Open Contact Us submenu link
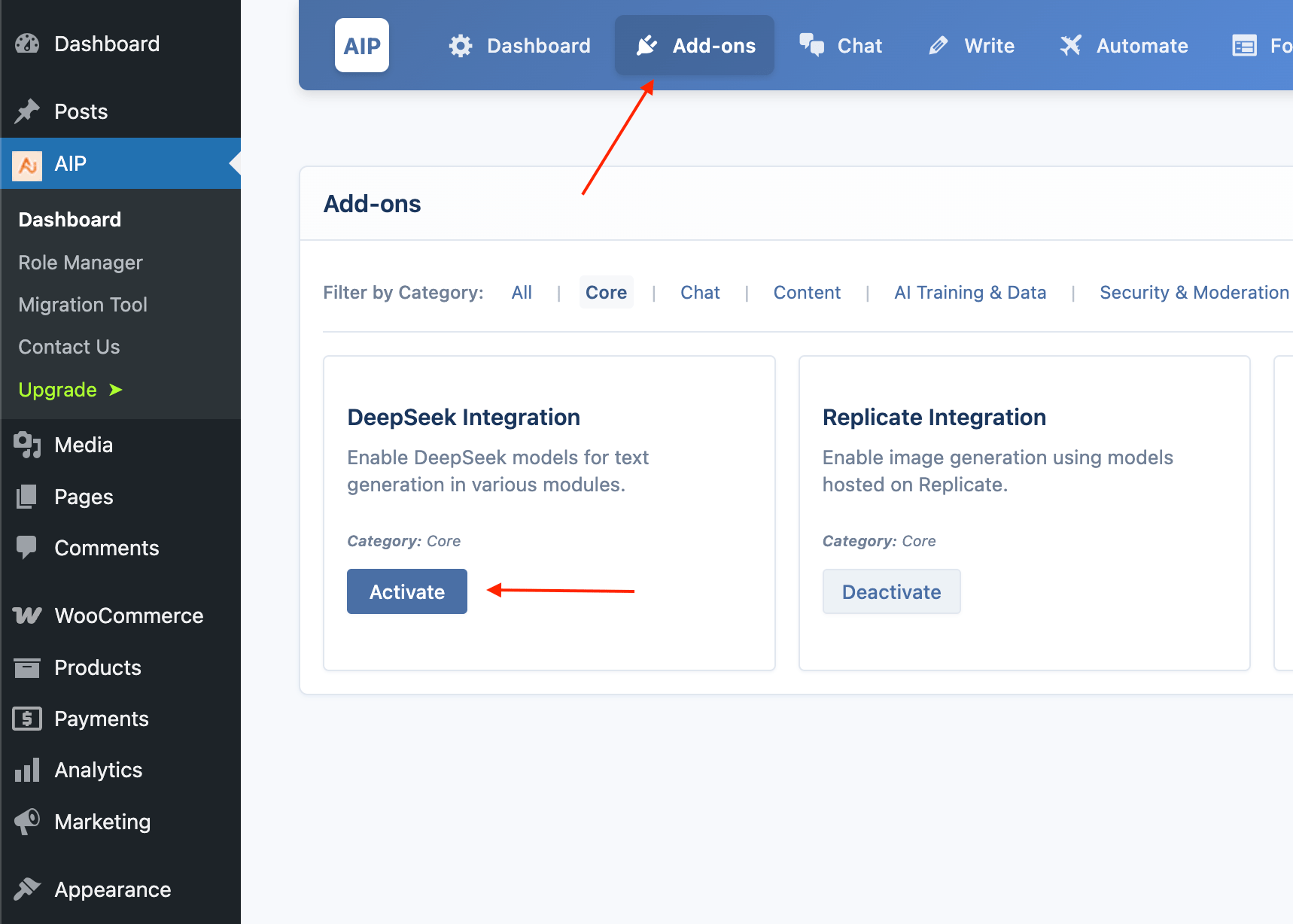The height and width of the screenshot is (924, 1293). point(69,347)
